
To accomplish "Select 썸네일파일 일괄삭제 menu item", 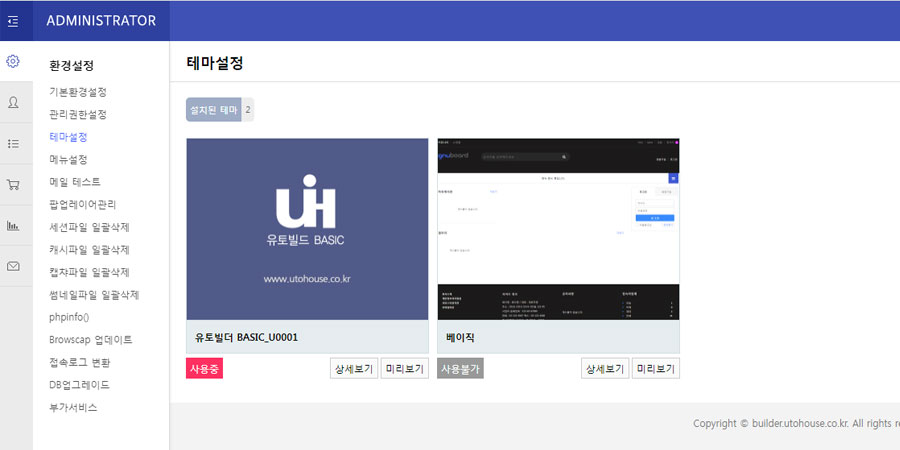I will coord(94,295).
